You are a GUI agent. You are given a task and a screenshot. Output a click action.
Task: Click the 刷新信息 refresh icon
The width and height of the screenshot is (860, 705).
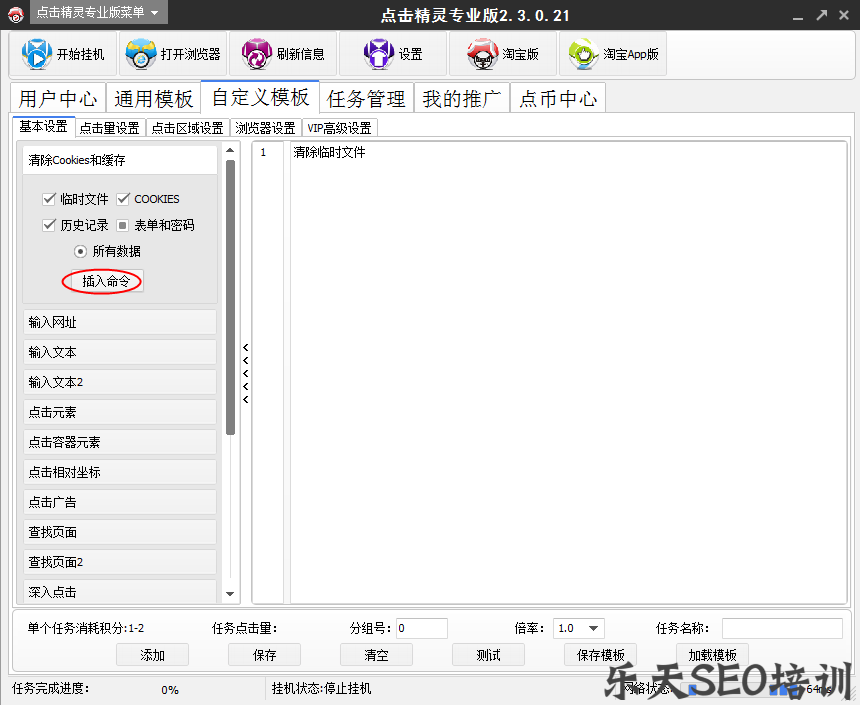tap(256, 54)
